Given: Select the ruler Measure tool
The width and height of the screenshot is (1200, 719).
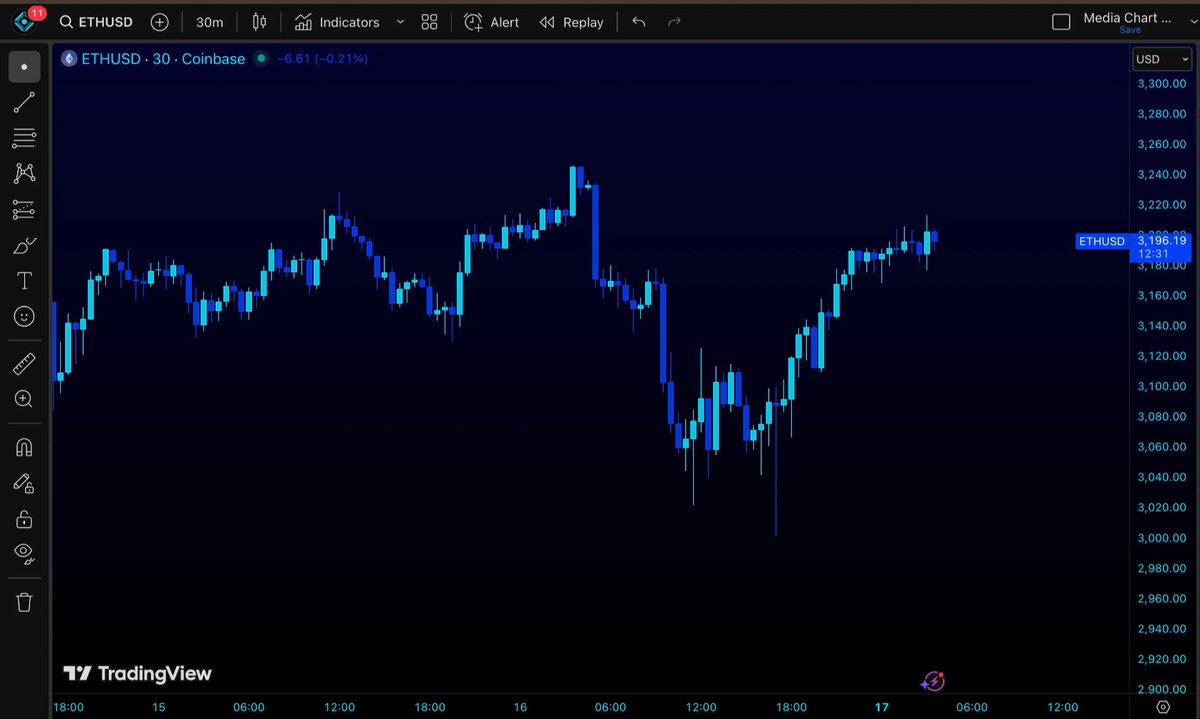Looking at the screenshot, I should pyautogui.click(x=24, y=363).
